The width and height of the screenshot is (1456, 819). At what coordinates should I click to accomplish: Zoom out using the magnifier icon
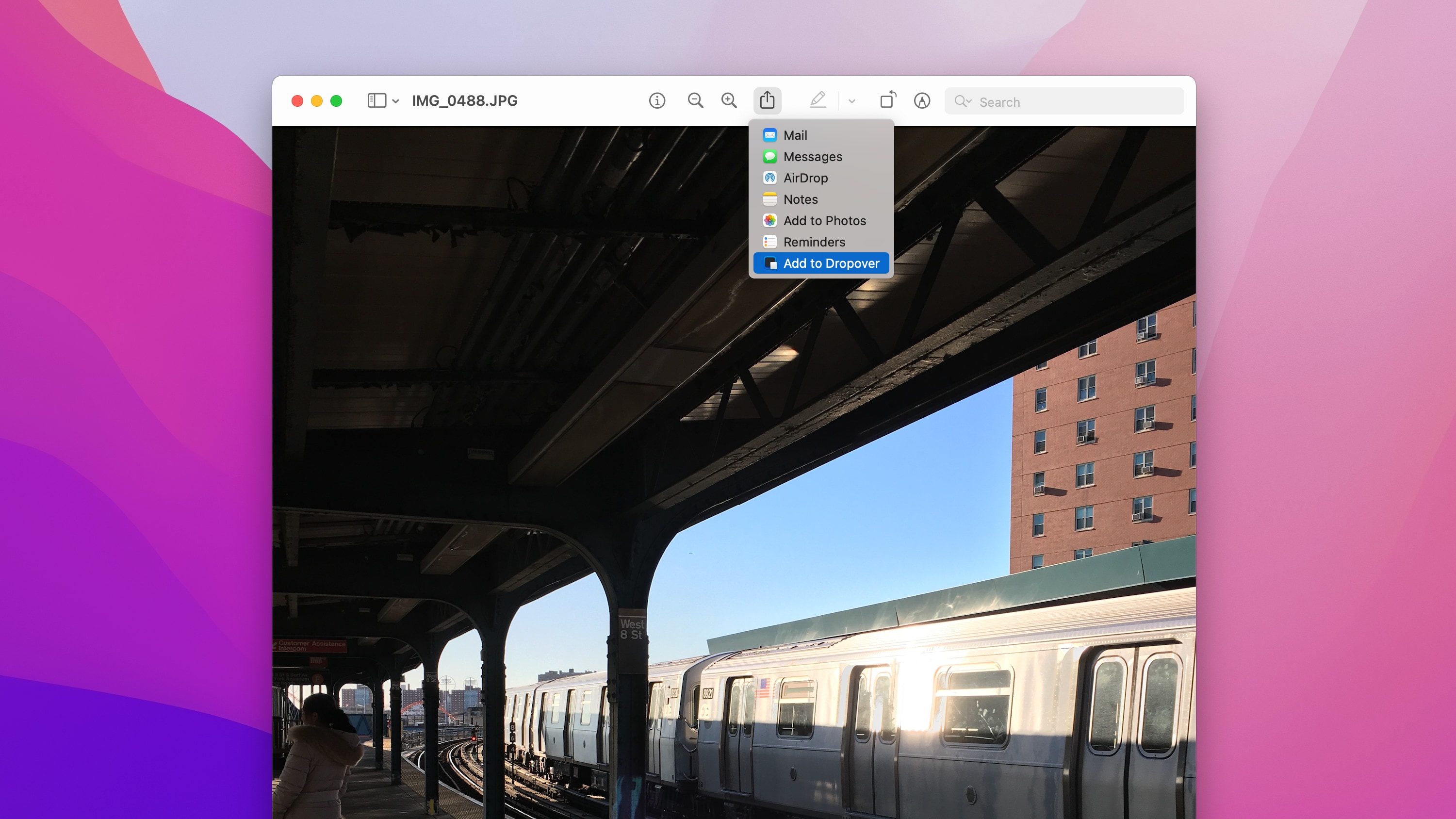(x=695, y=100)
